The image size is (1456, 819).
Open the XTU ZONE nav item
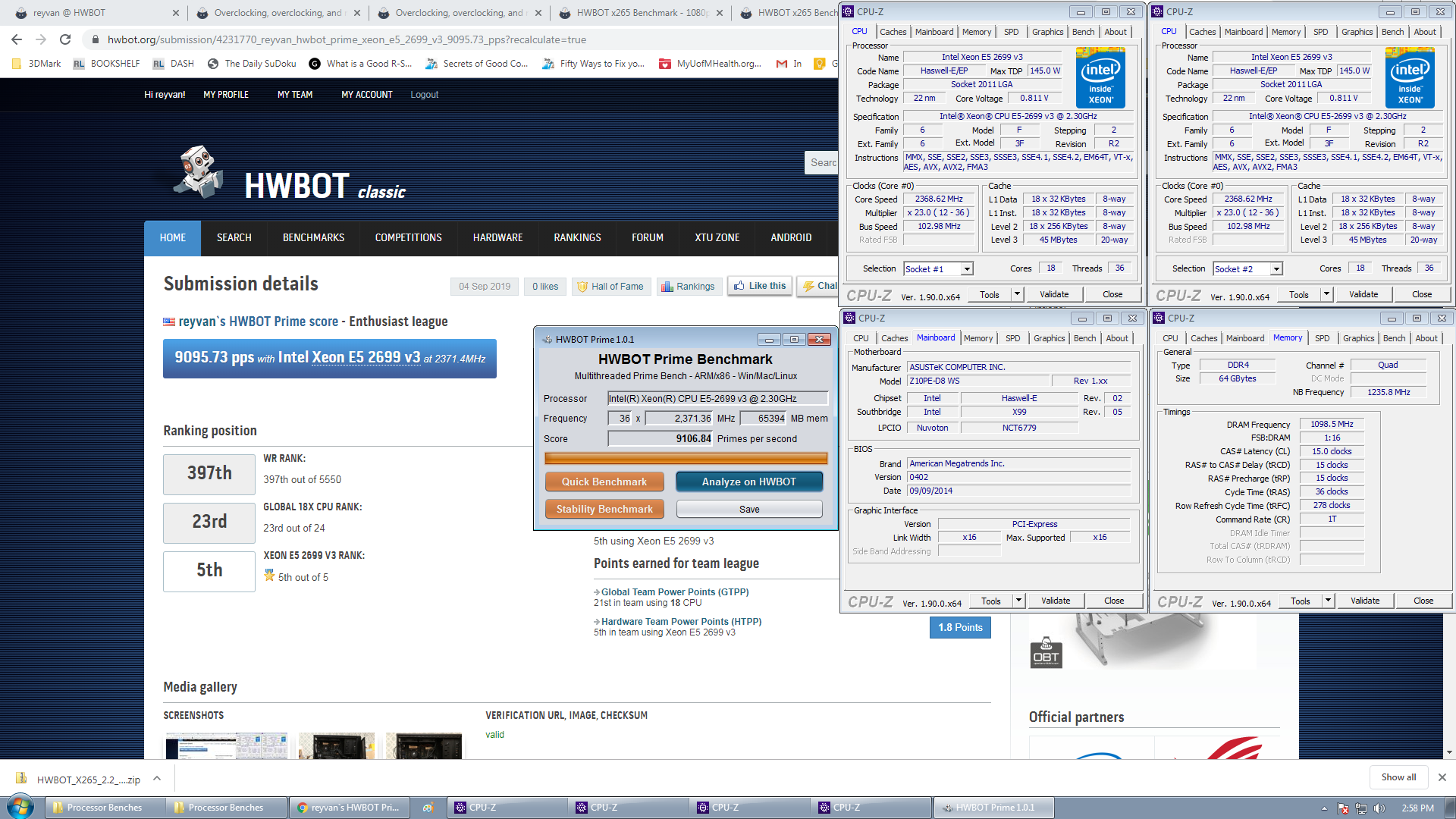point(717,238)
